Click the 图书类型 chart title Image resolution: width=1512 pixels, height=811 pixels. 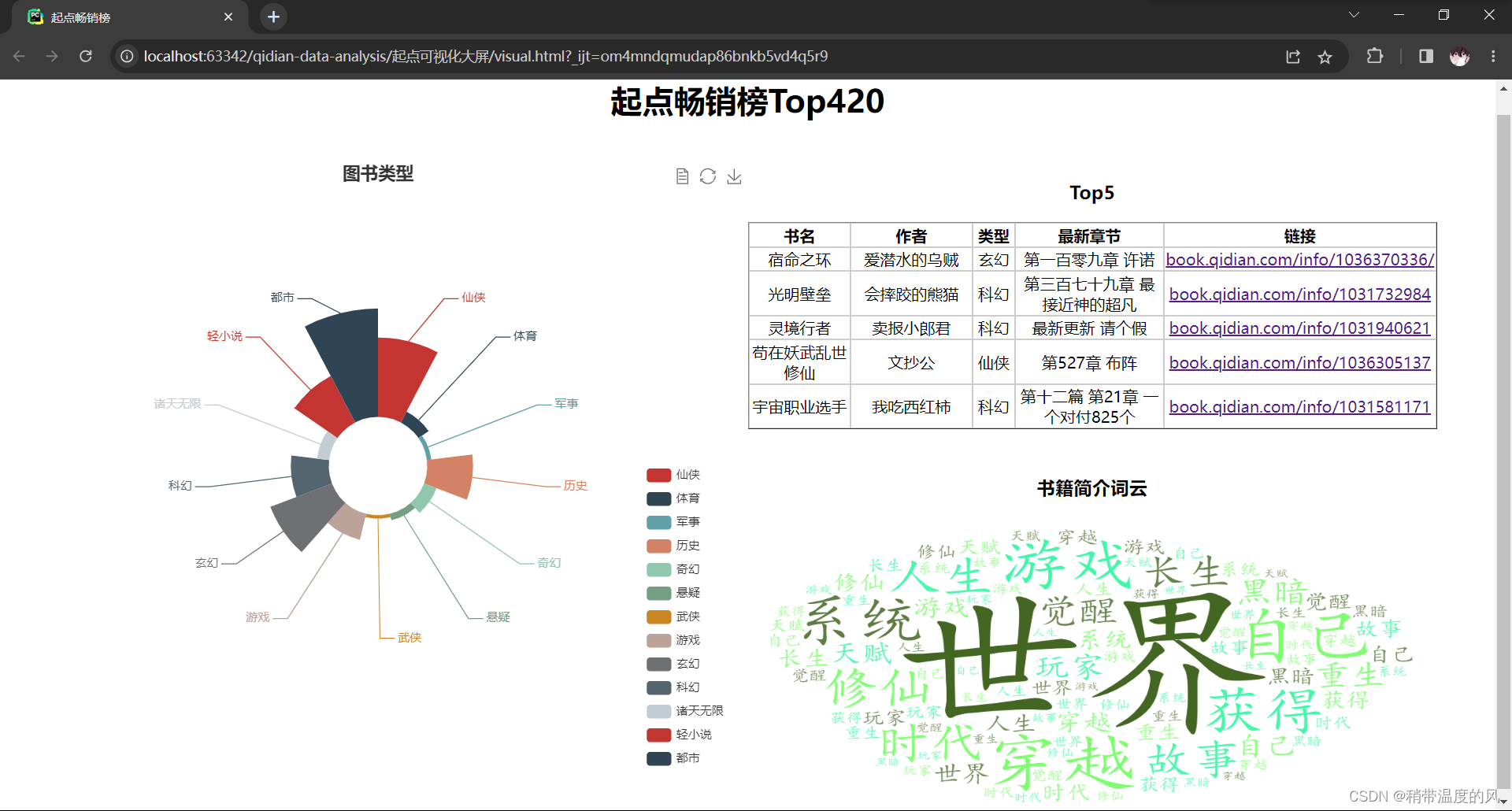click(x=378, y=174)
